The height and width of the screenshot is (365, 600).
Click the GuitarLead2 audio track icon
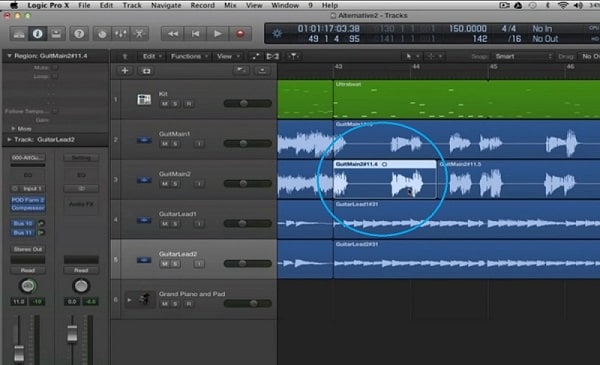coord(144,260)
